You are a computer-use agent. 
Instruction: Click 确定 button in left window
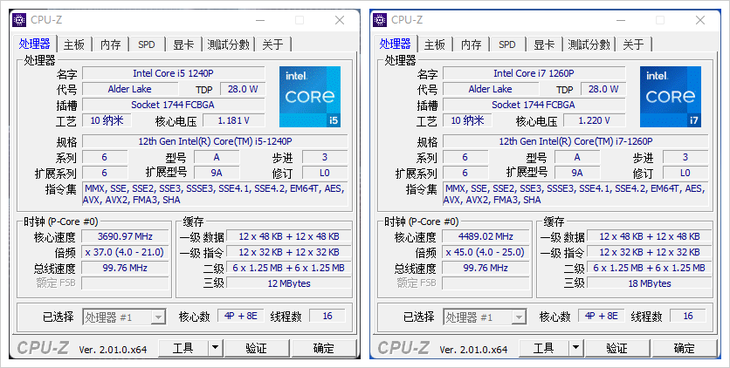[324, 348]
